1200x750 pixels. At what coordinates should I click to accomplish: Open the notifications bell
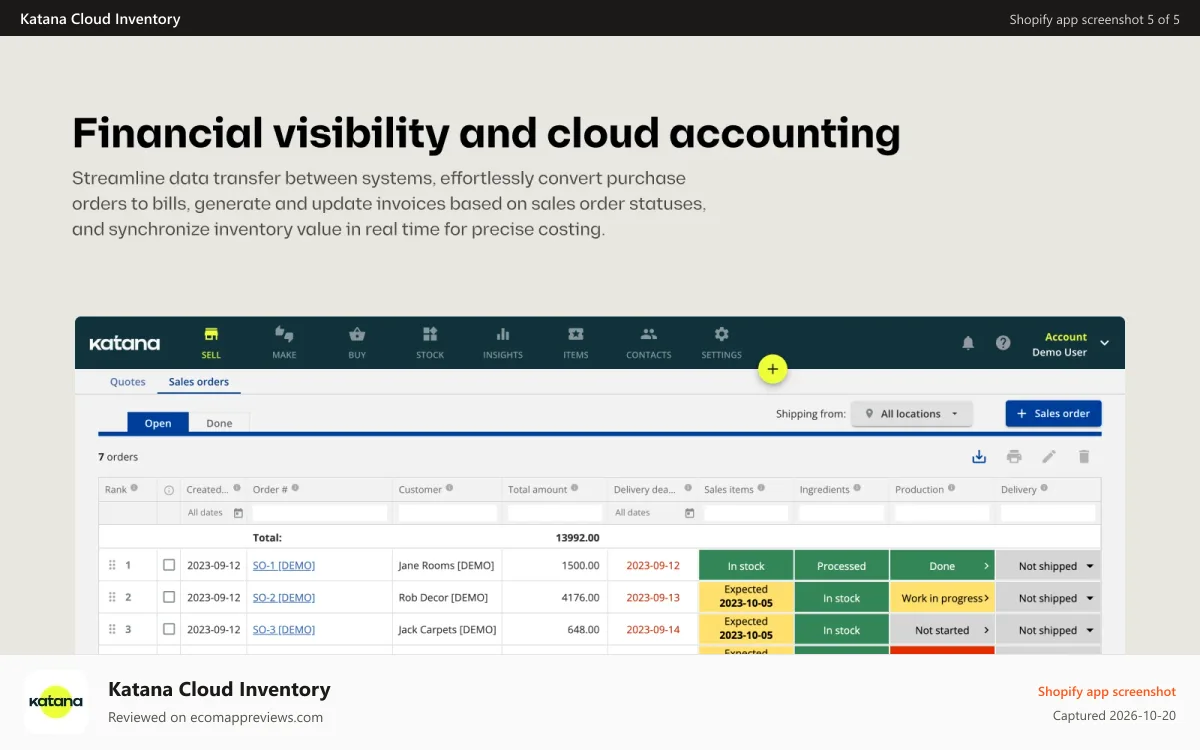(x=968, y=343)
